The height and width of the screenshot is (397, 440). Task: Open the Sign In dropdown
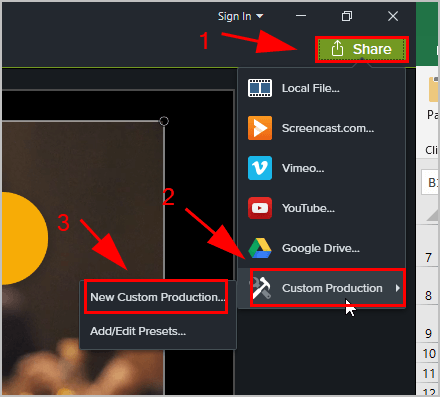pos(240,16)
